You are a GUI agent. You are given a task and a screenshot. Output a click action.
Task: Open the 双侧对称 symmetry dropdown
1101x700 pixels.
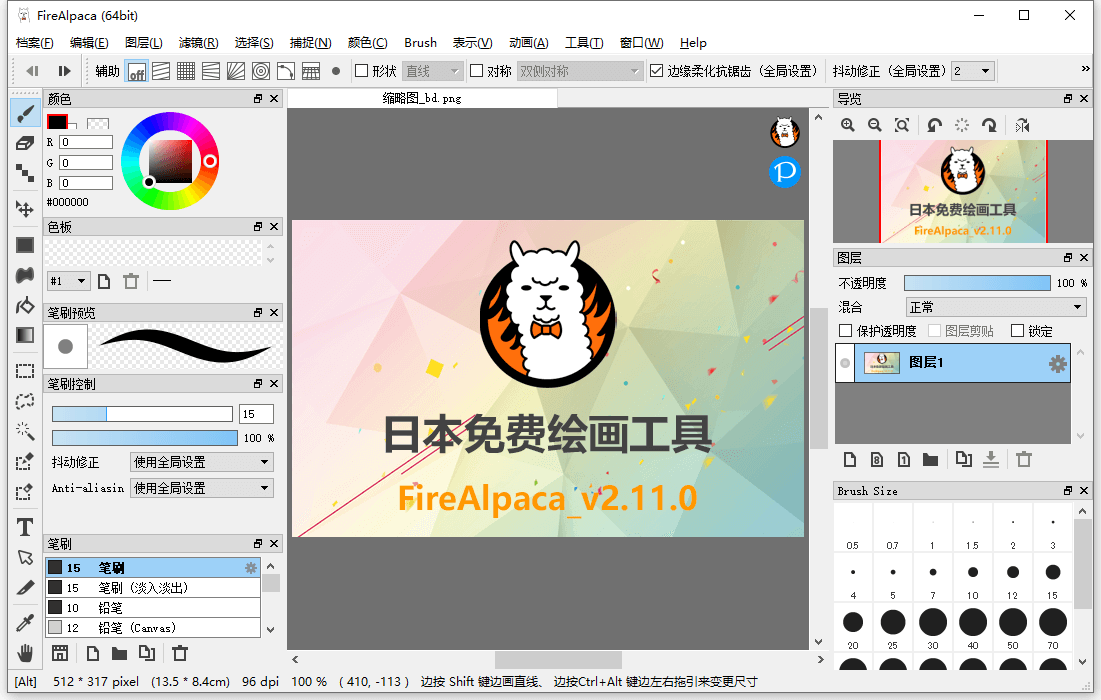(x=580, y=71)
